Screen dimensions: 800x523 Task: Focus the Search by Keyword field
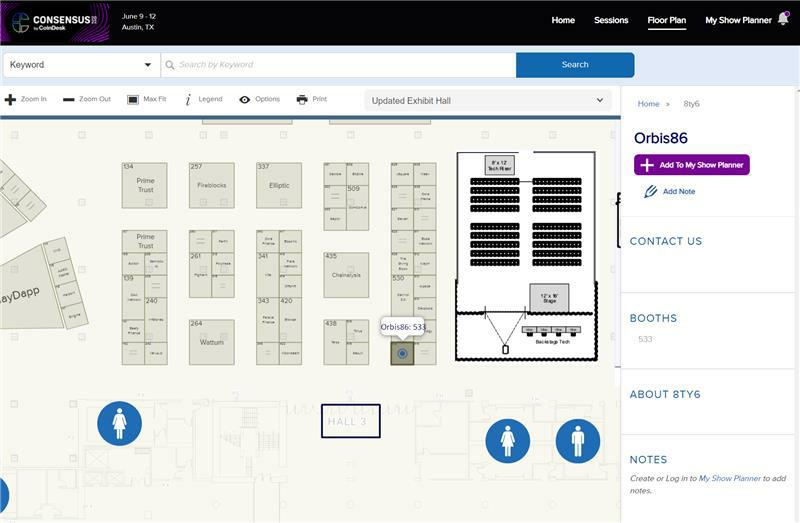click(338, 65)
